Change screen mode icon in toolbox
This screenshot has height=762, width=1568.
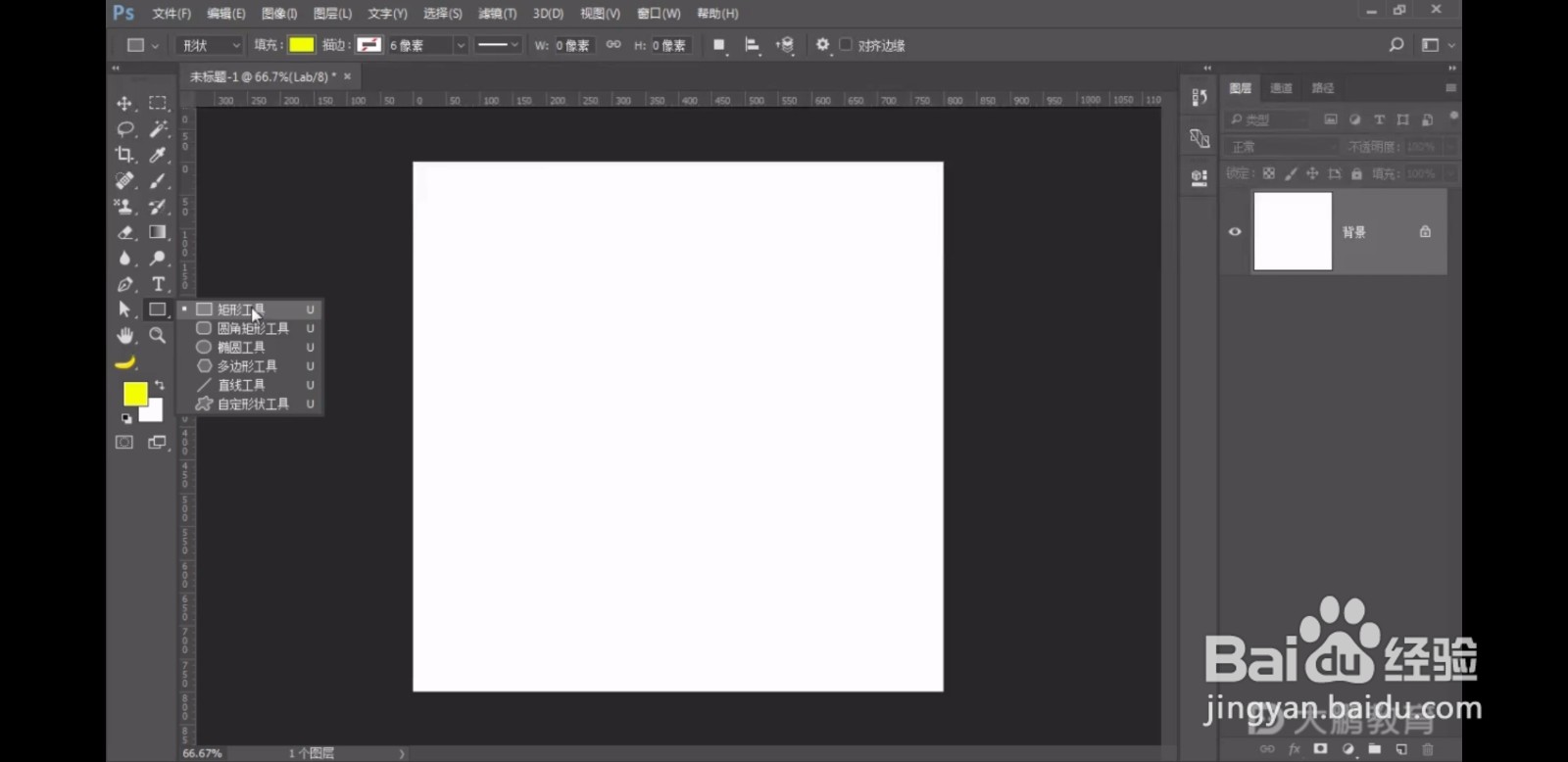tap(157, 443)
